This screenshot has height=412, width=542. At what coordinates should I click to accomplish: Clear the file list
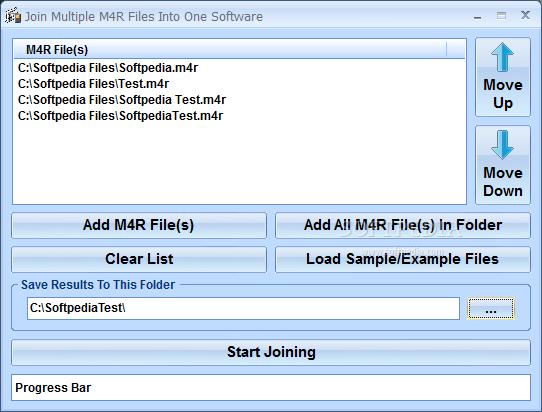click(x=139, y=259)
